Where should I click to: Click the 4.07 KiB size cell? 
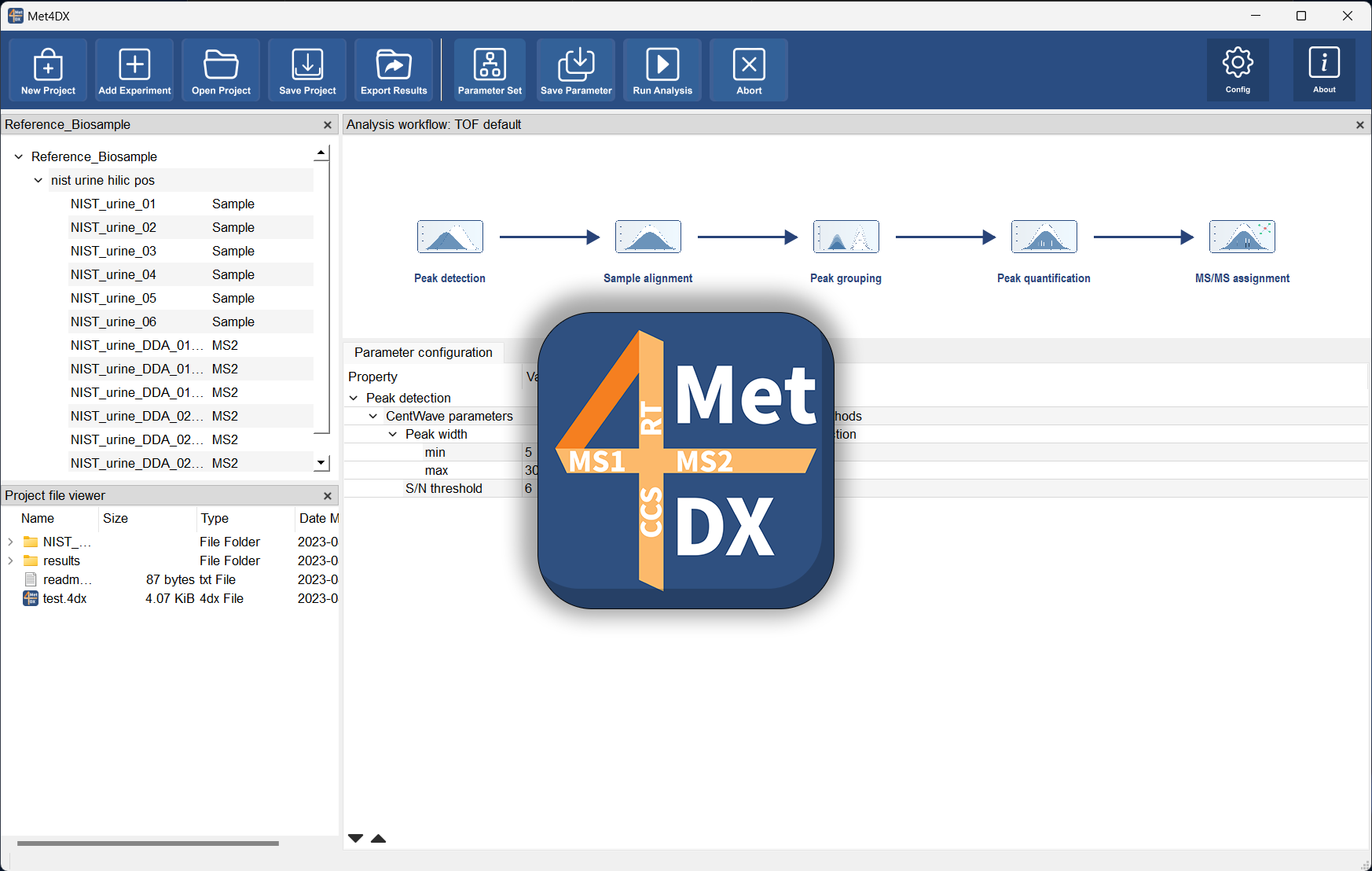click(x=170, y=598)
